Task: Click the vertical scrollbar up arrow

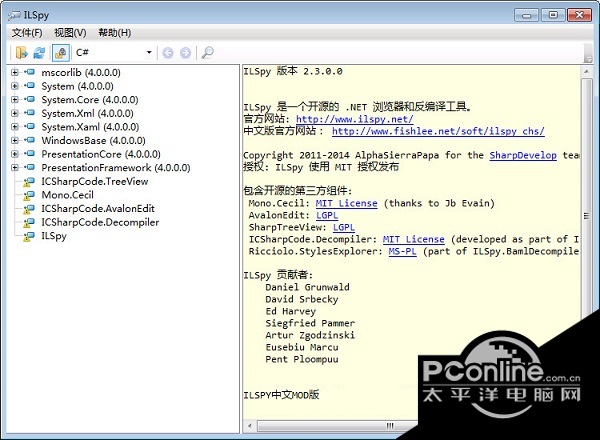Action: point(586,72)
